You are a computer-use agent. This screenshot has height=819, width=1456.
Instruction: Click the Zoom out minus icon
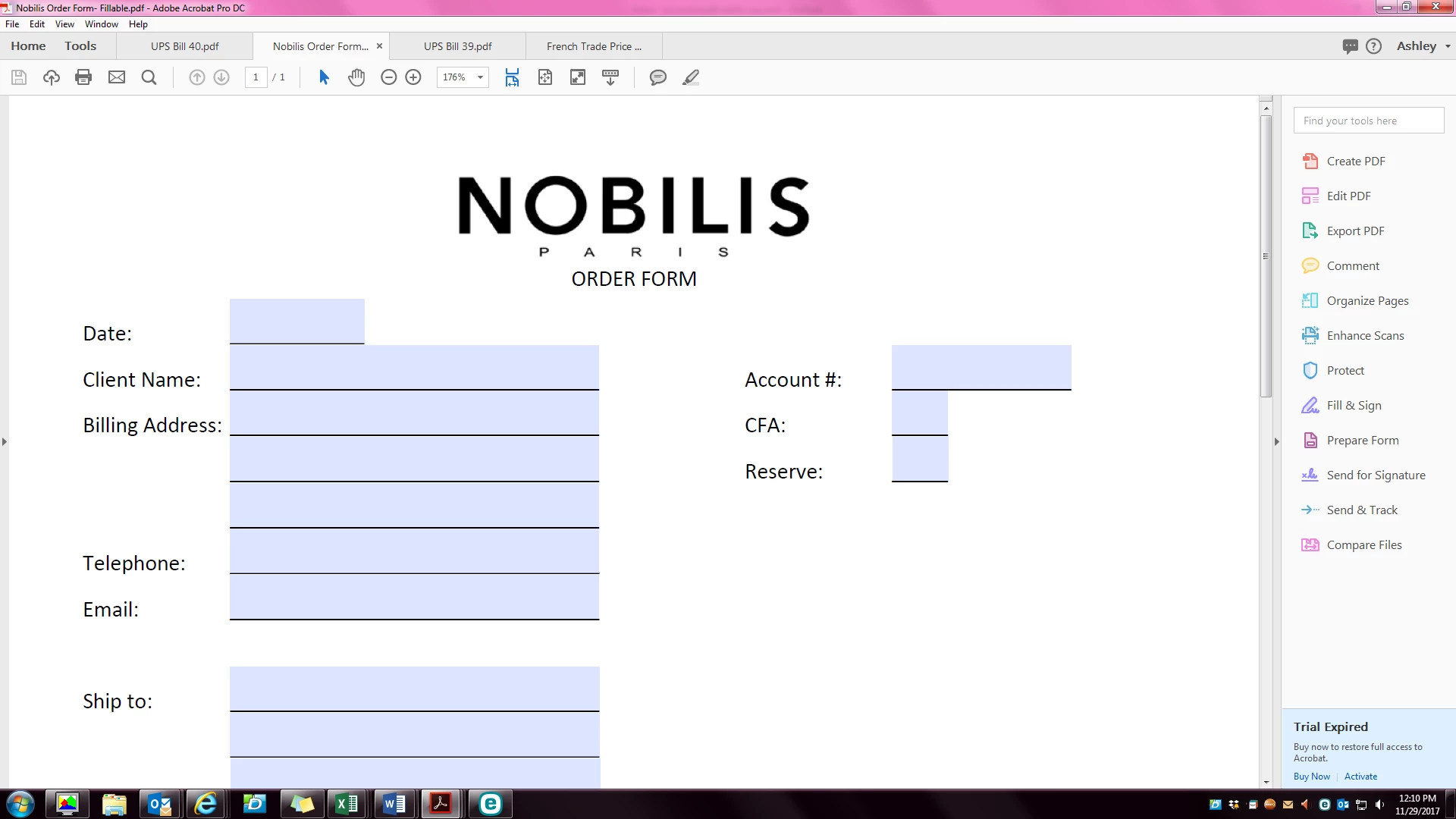click(x=388, y=77)
